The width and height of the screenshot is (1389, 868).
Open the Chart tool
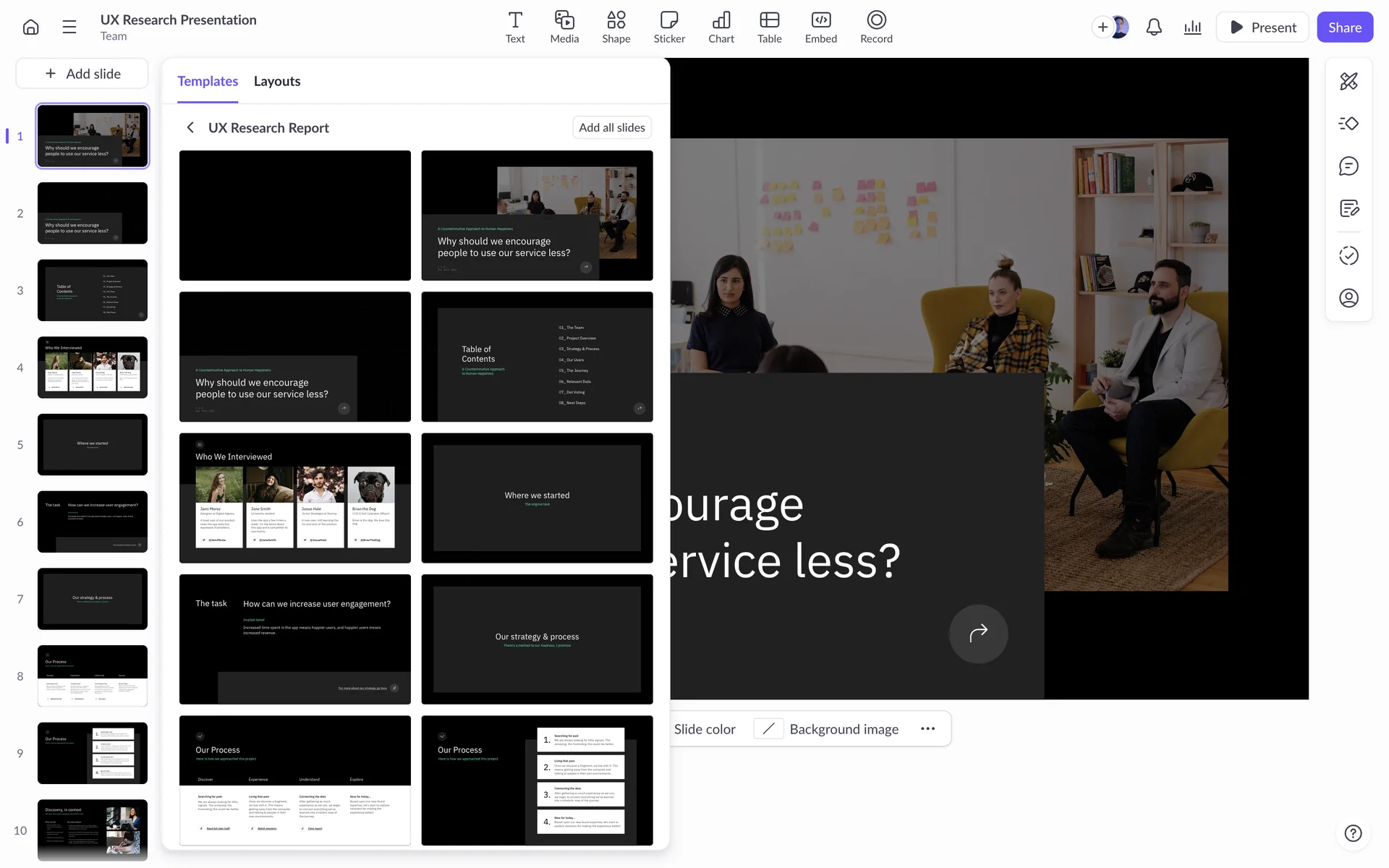click(721, 27)
